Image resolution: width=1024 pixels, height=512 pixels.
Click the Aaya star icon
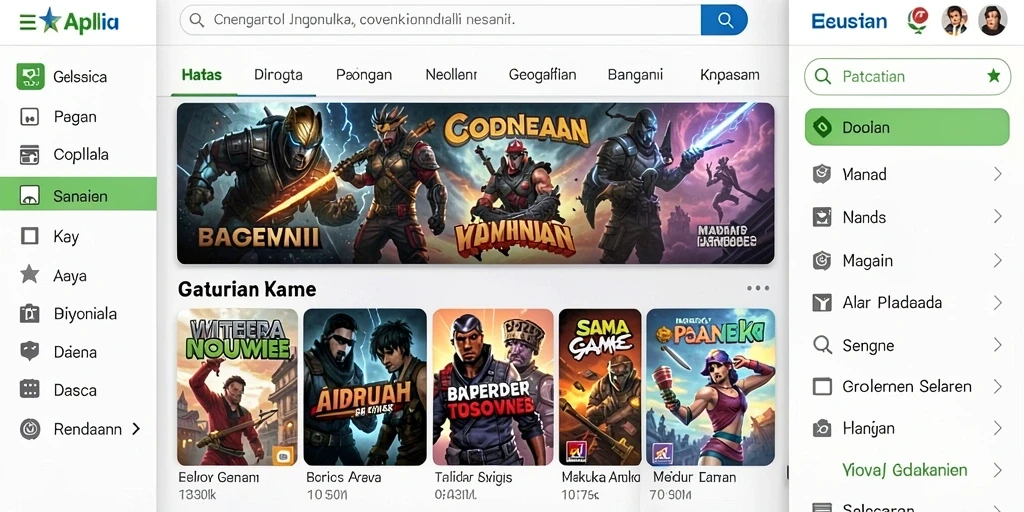click(29, 274)
